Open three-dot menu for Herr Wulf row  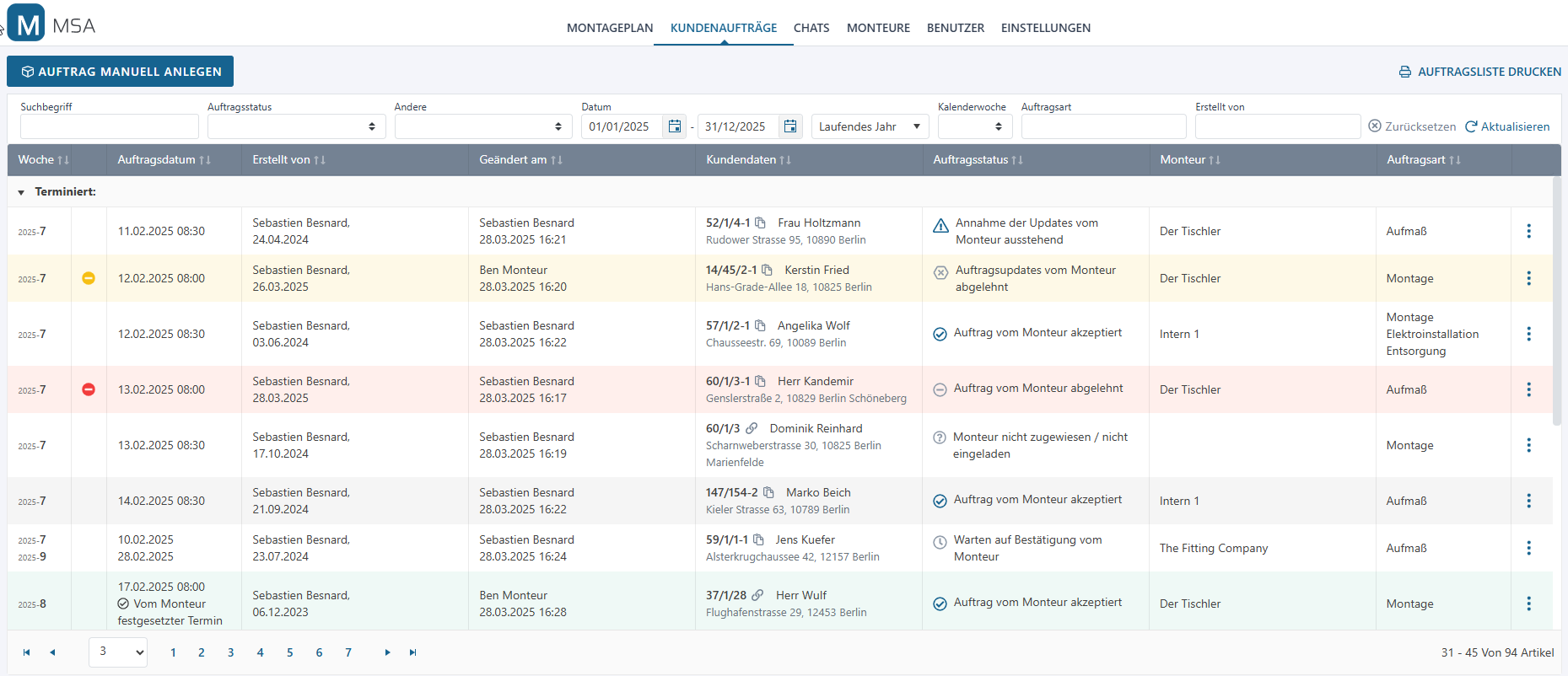(x=1528, y=604)
